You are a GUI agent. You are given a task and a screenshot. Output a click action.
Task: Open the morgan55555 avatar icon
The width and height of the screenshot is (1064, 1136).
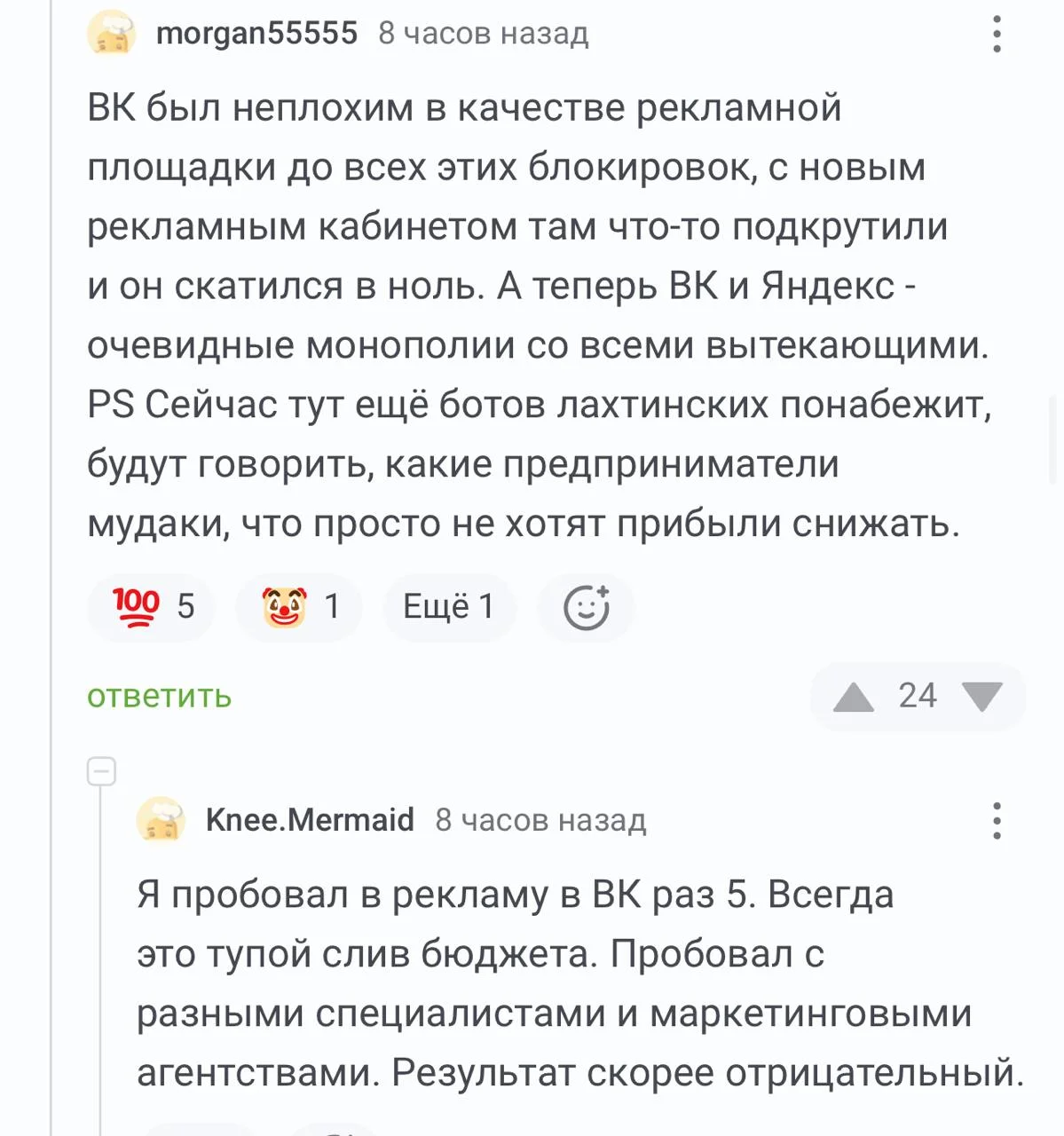point(110,33)
